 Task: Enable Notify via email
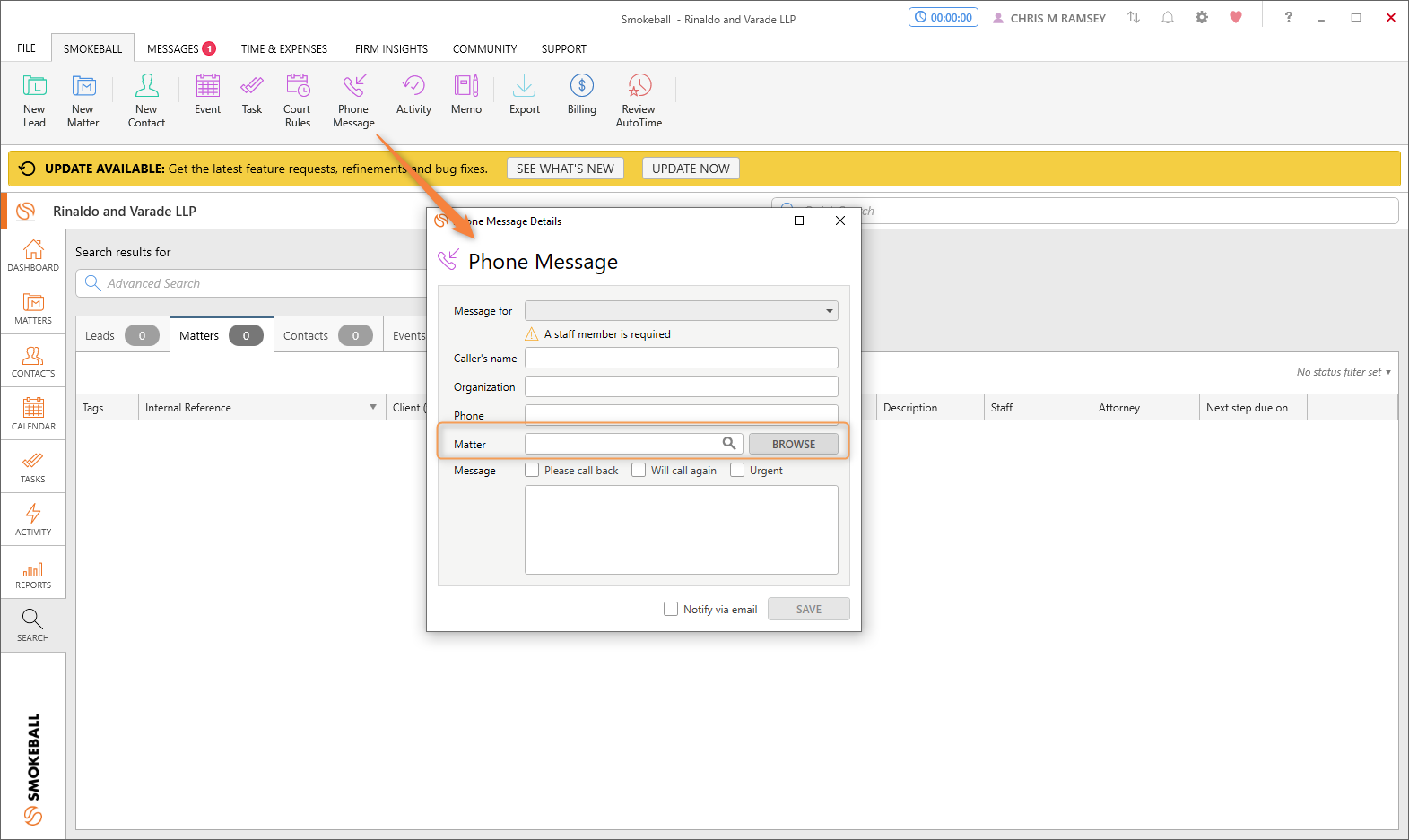coord(671,609)
